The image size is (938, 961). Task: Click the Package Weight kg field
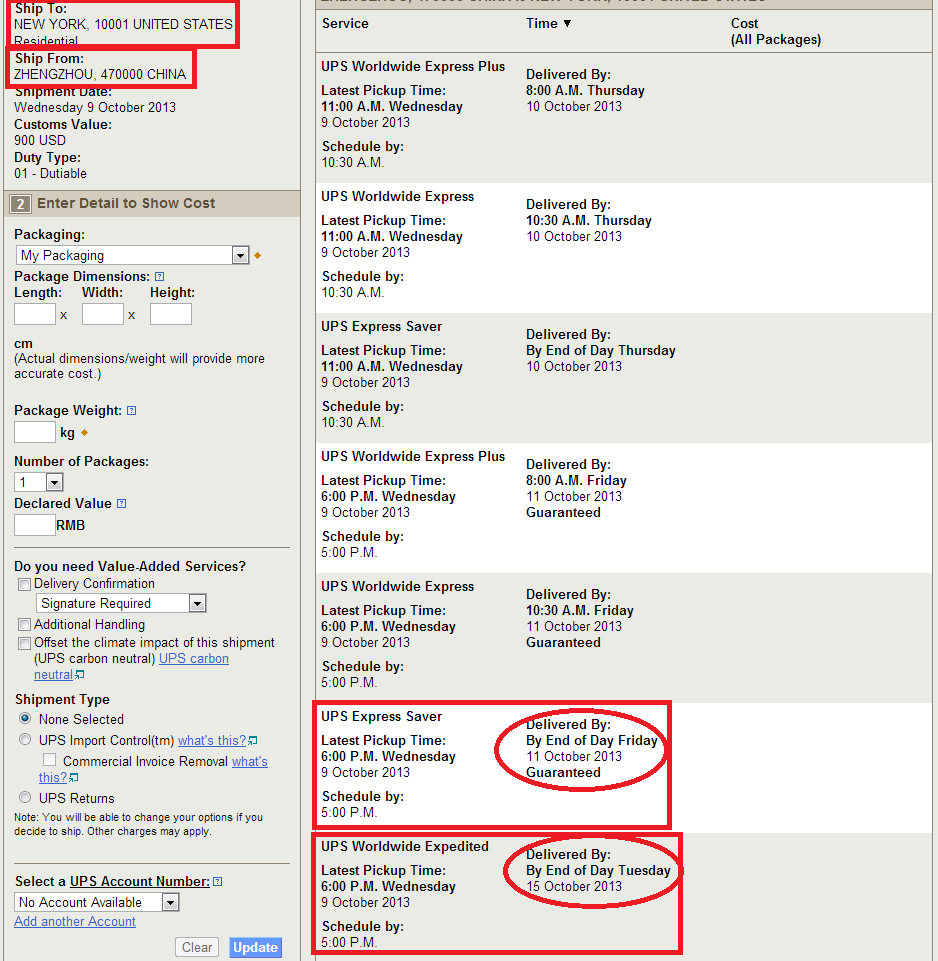tap(35, 432)
